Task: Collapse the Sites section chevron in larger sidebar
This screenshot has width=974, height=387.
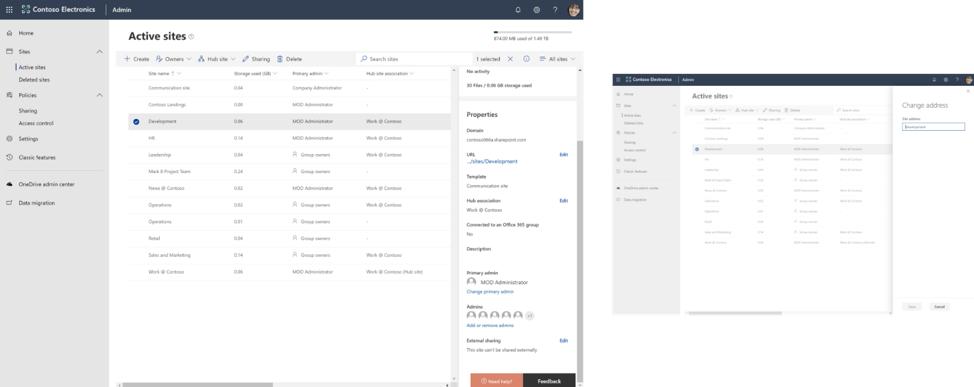Action: point(99,52)
